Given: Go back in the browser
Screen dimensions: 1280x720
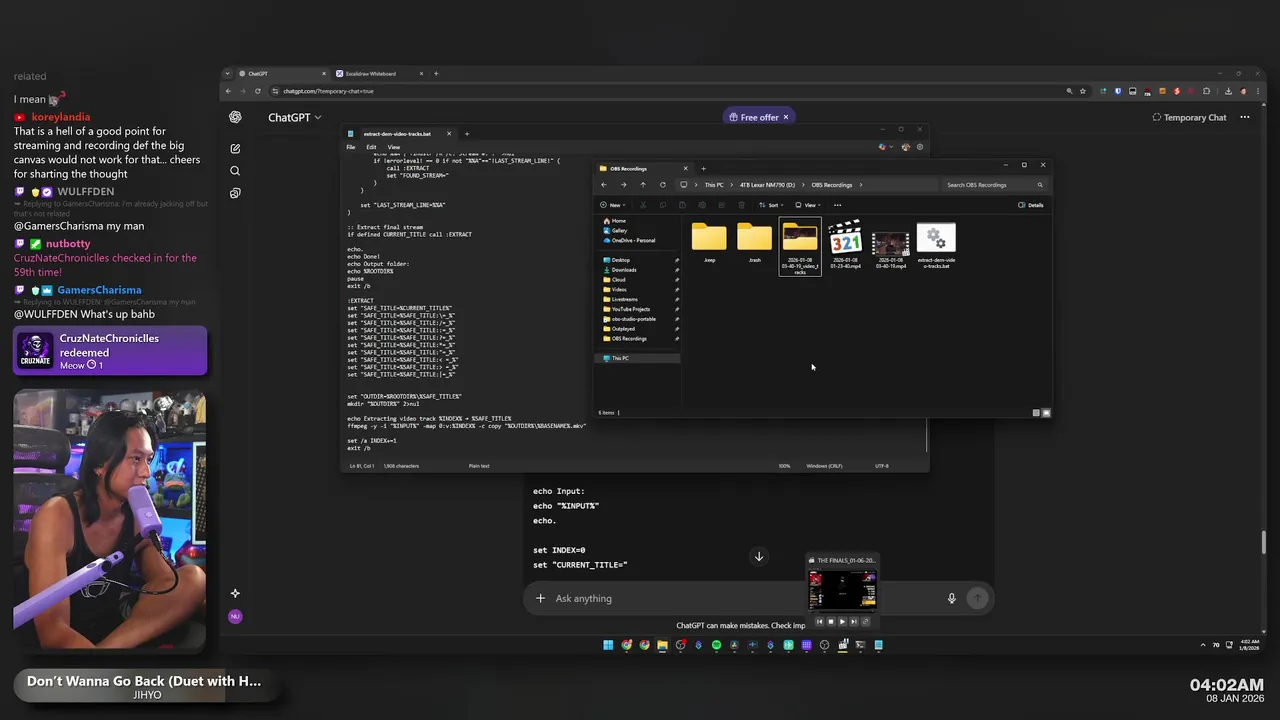Looking at the screenshot, I should coord(228,91).
